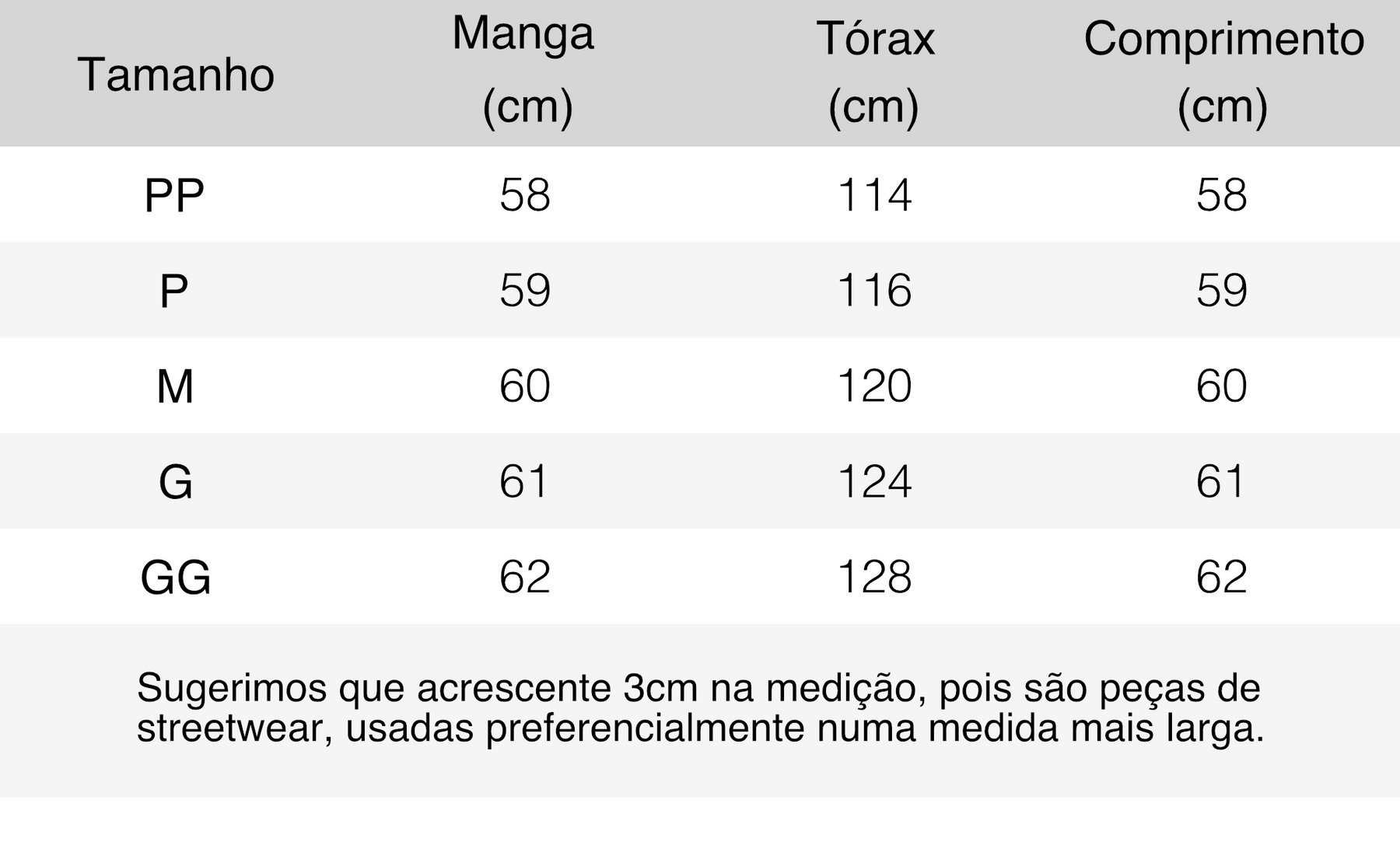Click the streetwear sizing suggestion note
This screenshot has height=866, width=1400.
[x=700, y=708]
